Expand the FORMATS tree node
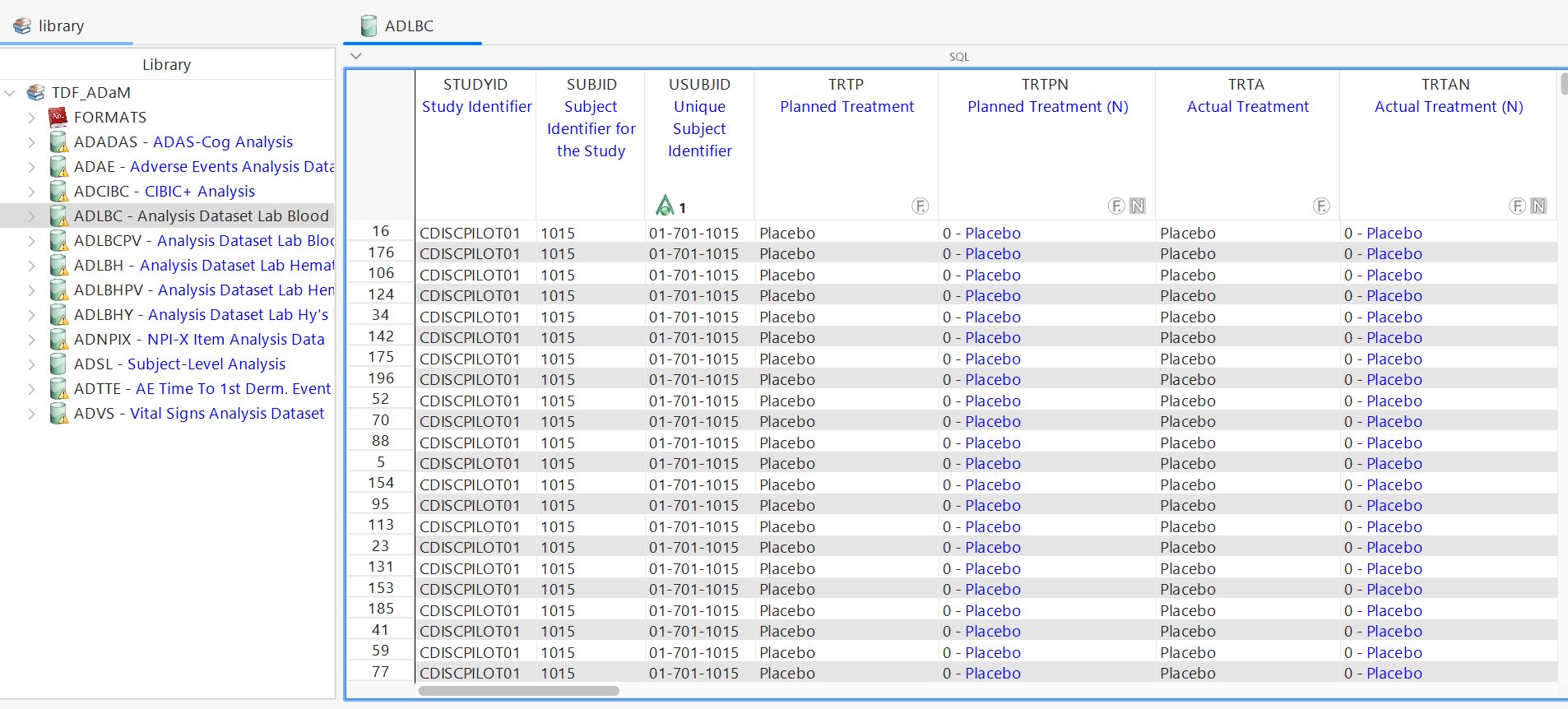This screenshot has height=709, width=1568. tap(31, 118)
